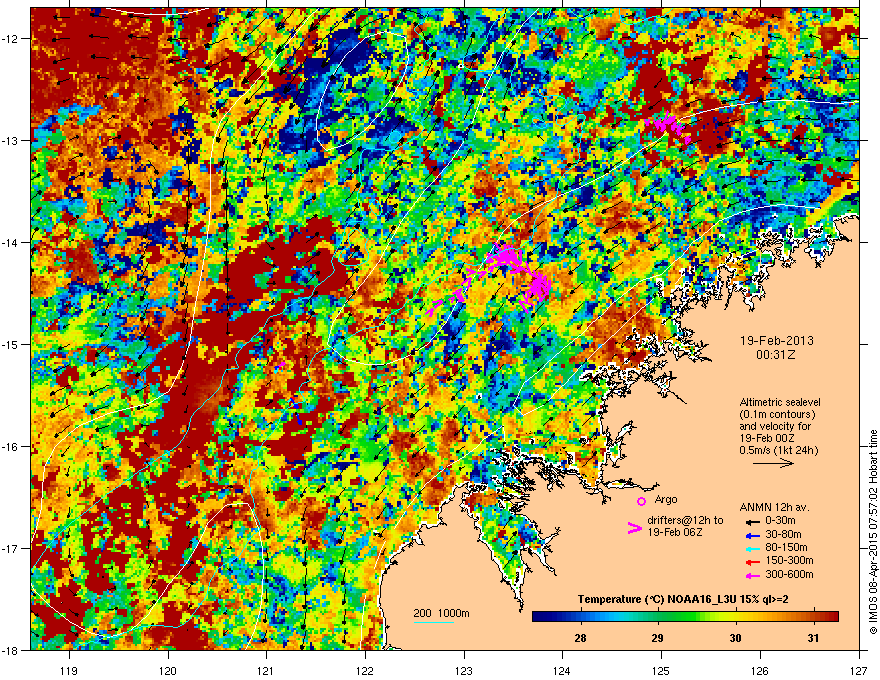The width and height of the screenshot is (880, 680).
Task: Click the '0.5m/s (1kt 24h)' text
Action: 778,450
